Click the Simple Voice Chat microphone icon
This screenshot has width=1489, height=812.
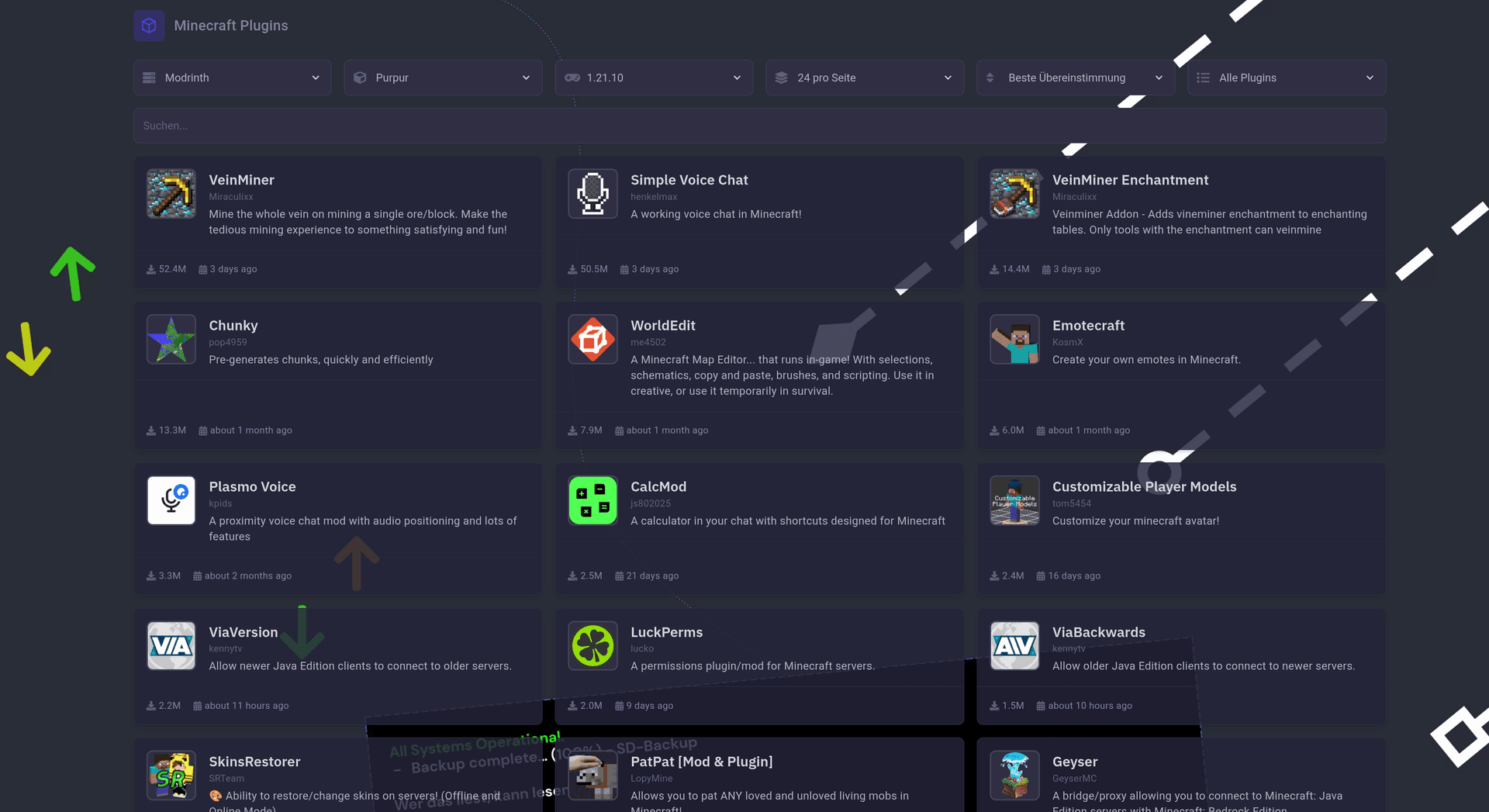pyautogui.click(x=593, y=194)
